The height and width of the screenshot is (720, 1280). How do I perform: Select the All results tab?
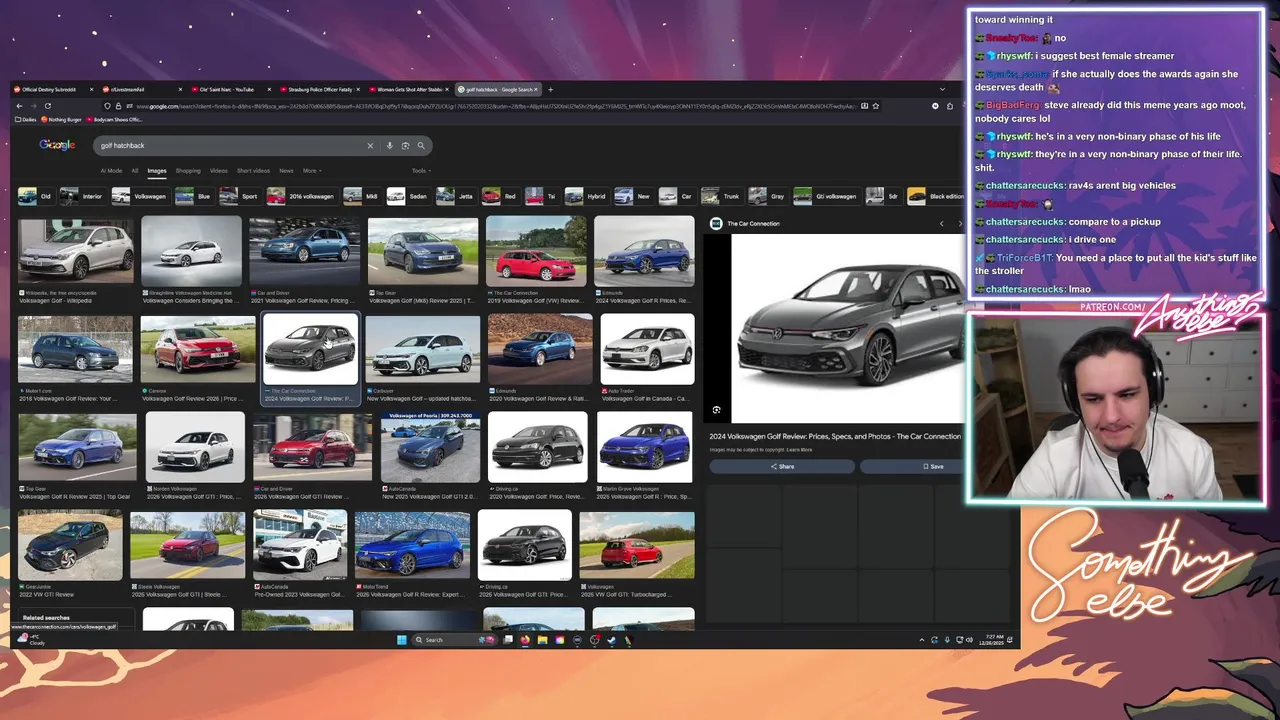(135, 171)
